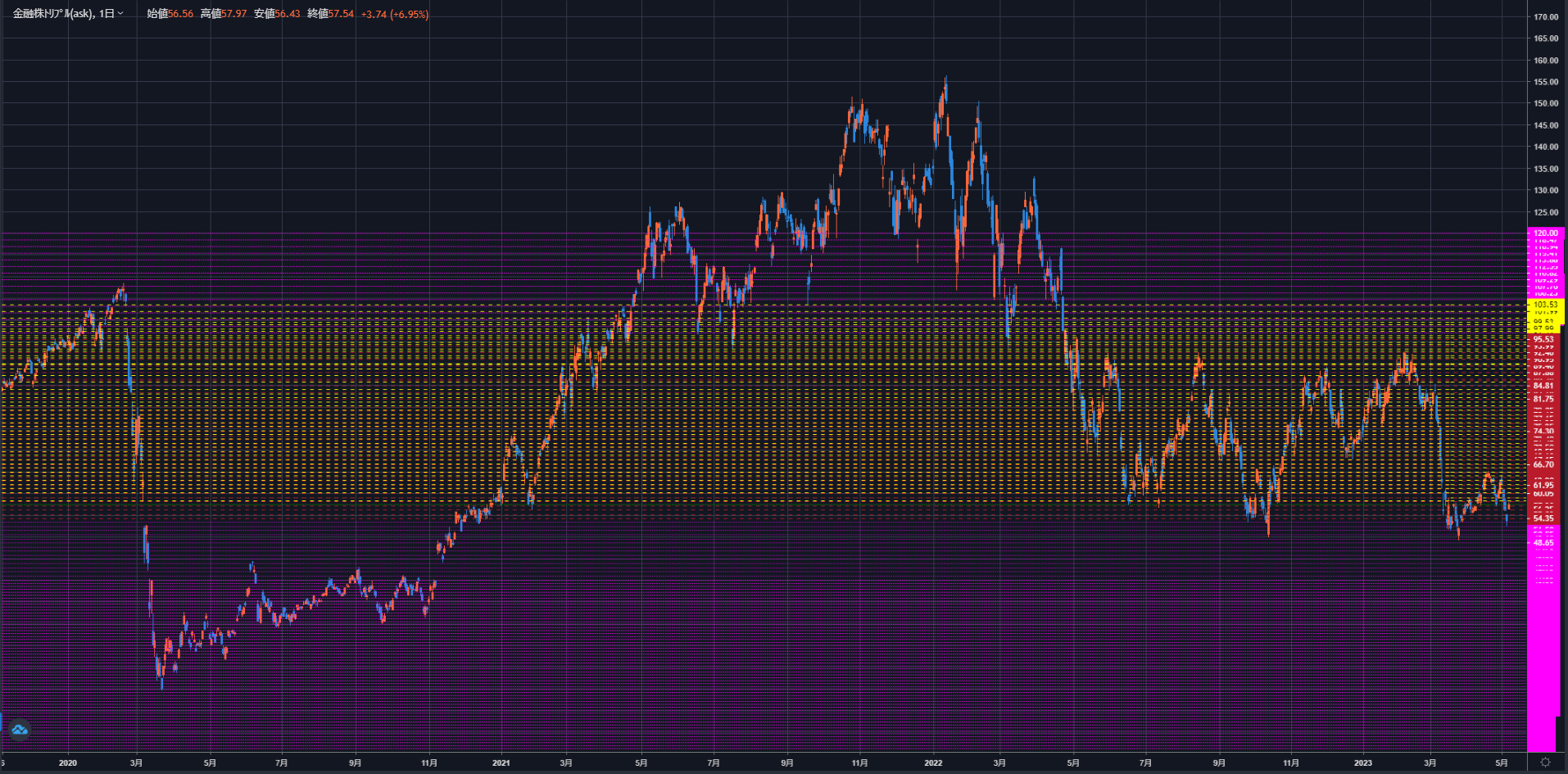Click the red 95.53 price line label
The image size is (1568, 774).
[1543, 339]
